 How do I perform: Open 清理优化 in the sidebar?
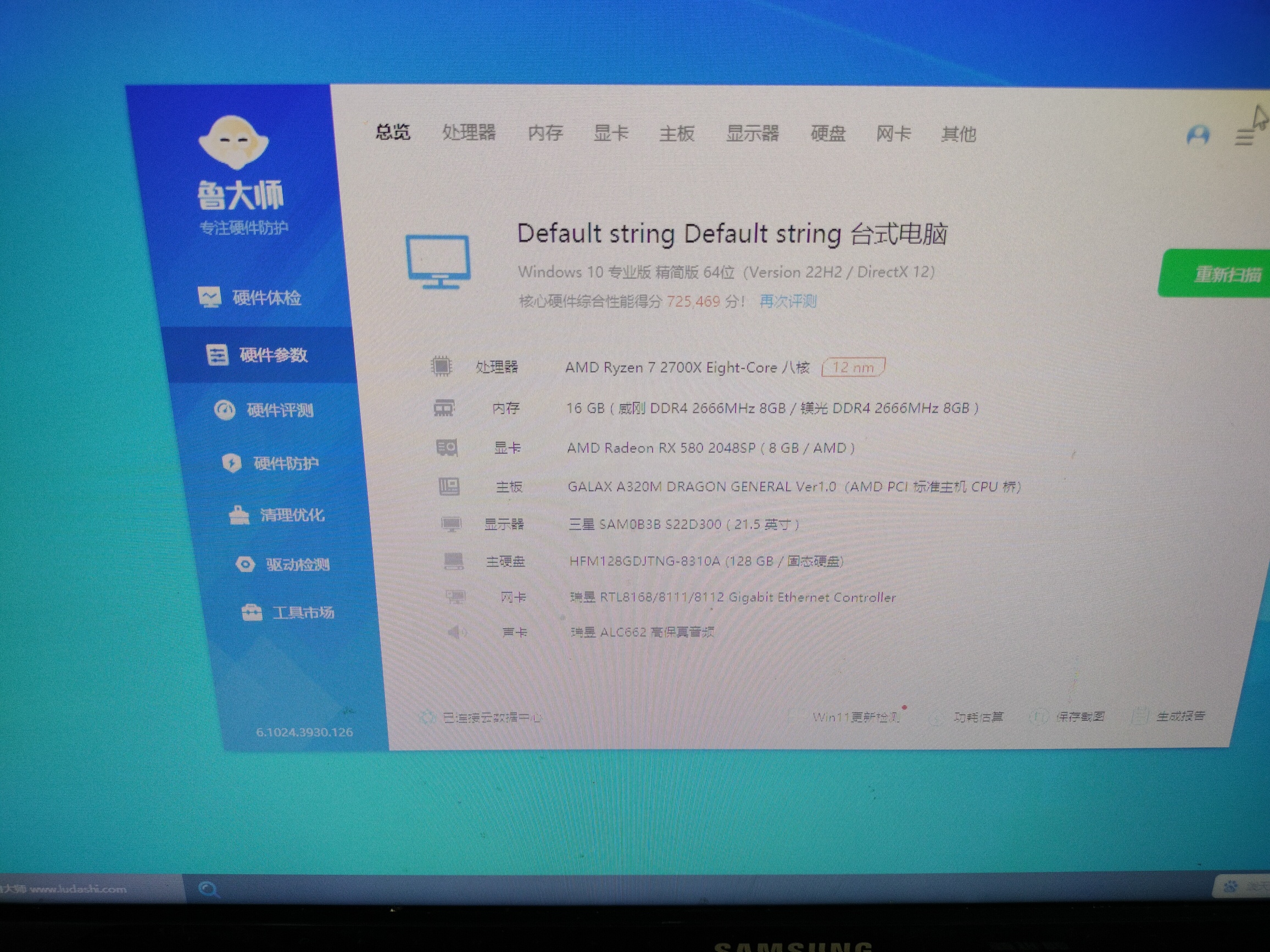[x=277, y=515]
